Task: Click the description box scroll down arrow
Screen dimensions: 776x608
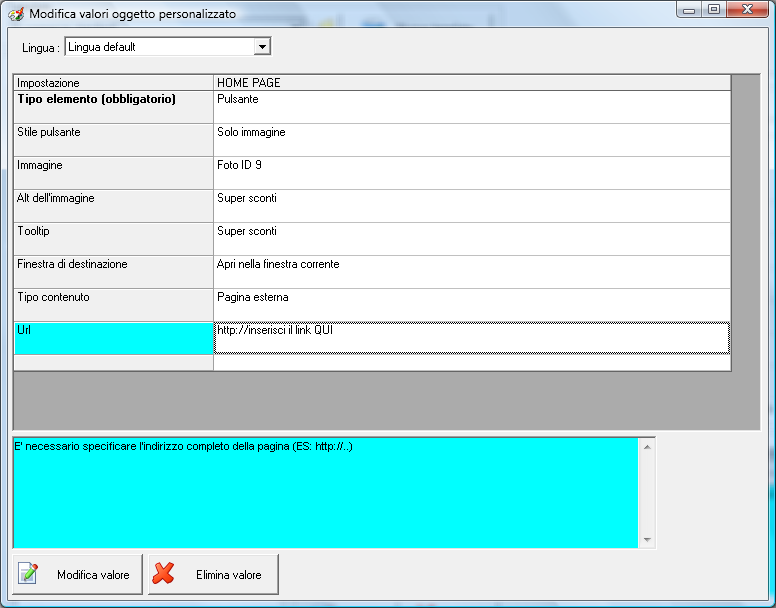Action: (x=647, y=540)
